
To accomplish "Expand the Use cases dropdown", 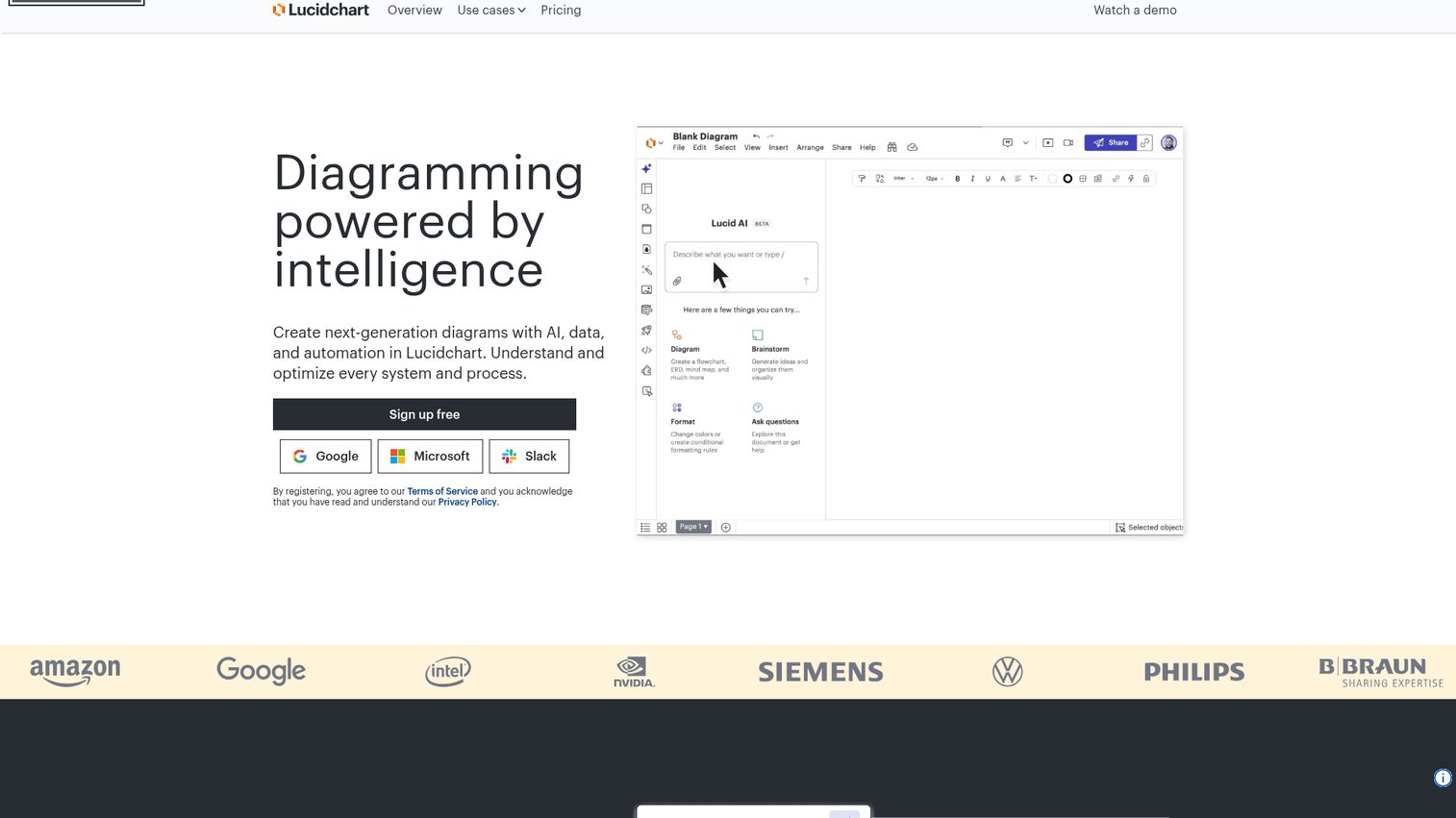I will click(x=491, y=10).
